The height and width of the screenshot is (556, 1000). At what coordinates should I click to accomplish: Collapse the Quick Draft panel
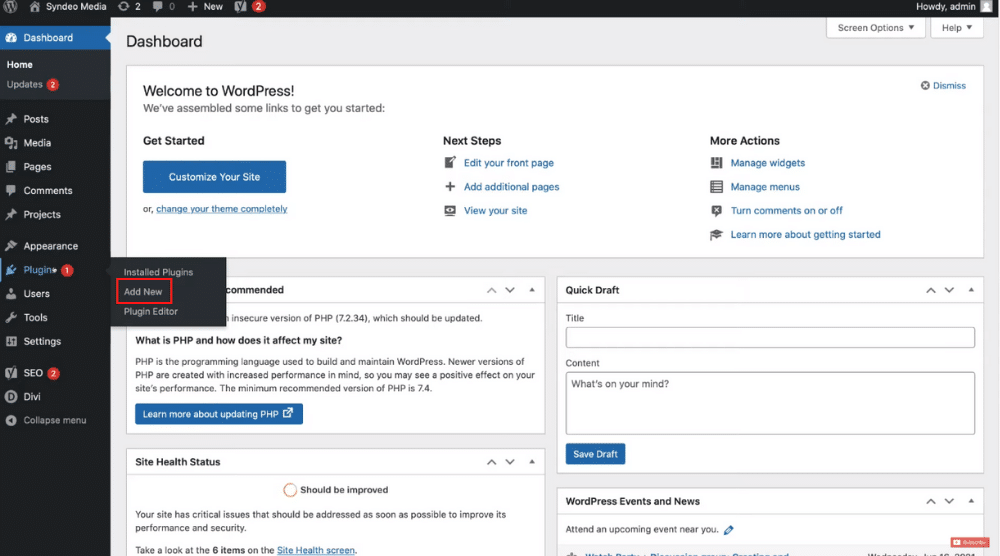(x=971, y=290)
